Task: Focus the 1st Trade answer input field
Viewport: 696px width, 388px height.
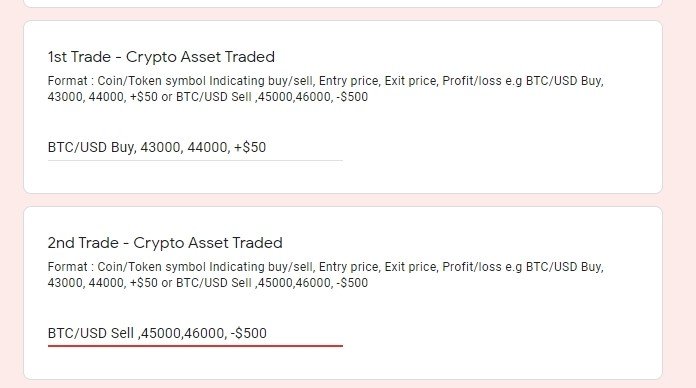Action: click(x=195, y=147)
